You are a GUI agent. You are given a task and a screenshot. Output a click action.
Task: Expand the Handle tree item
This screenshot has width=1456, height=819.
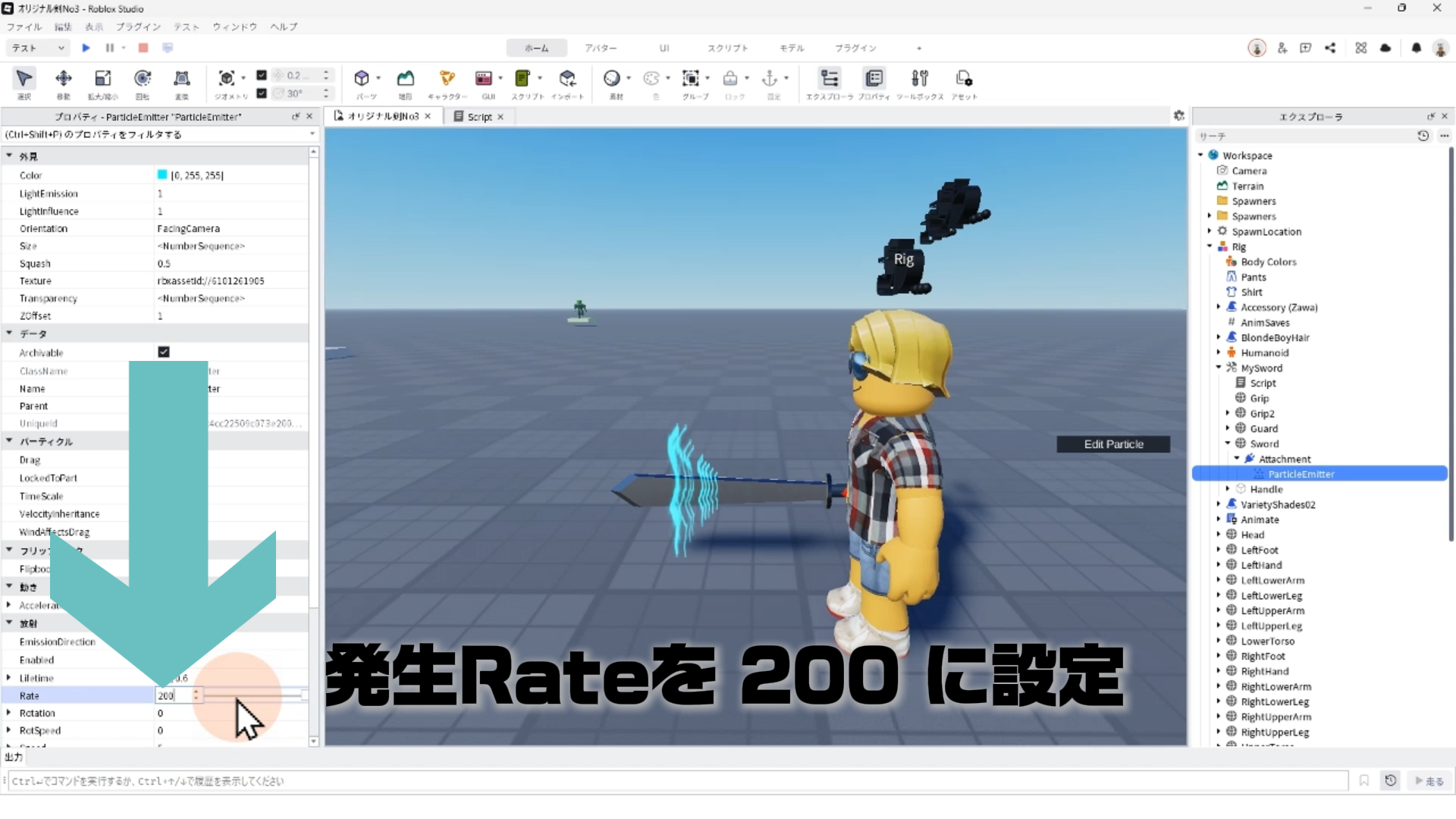point(1228,489)
